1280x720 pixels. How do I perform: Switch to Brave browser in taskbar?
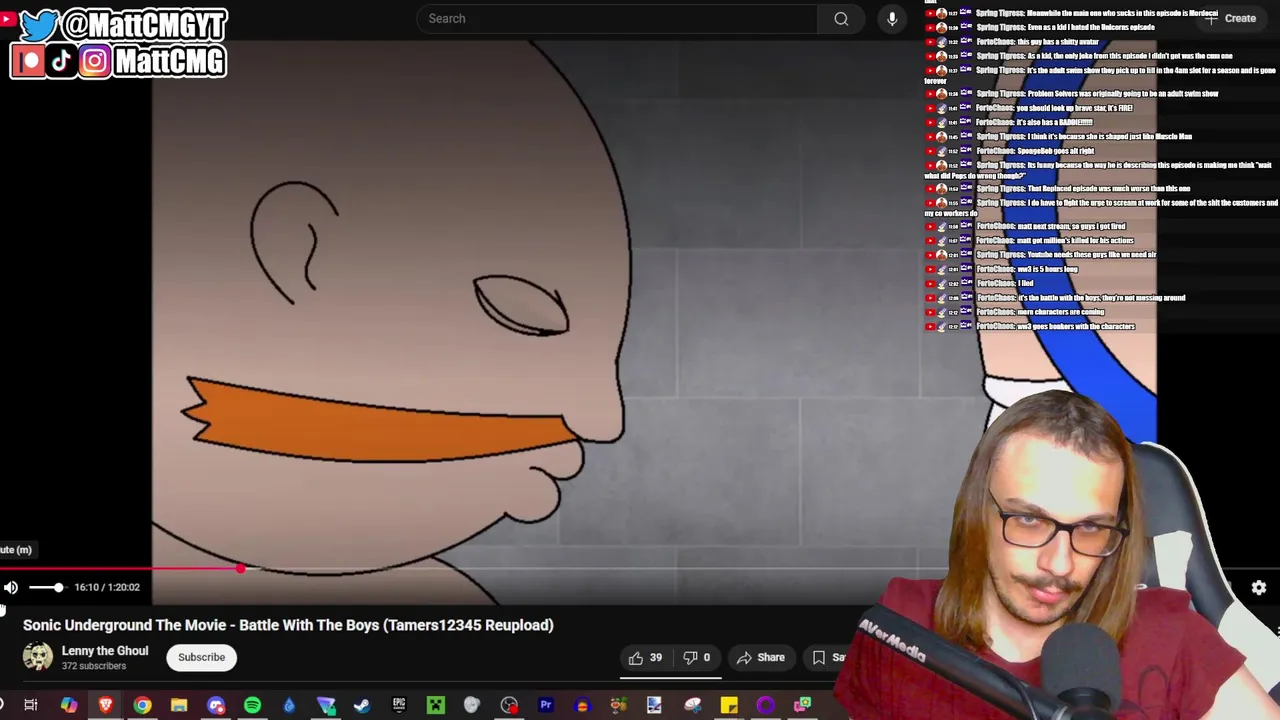click(x=105, y=705)
